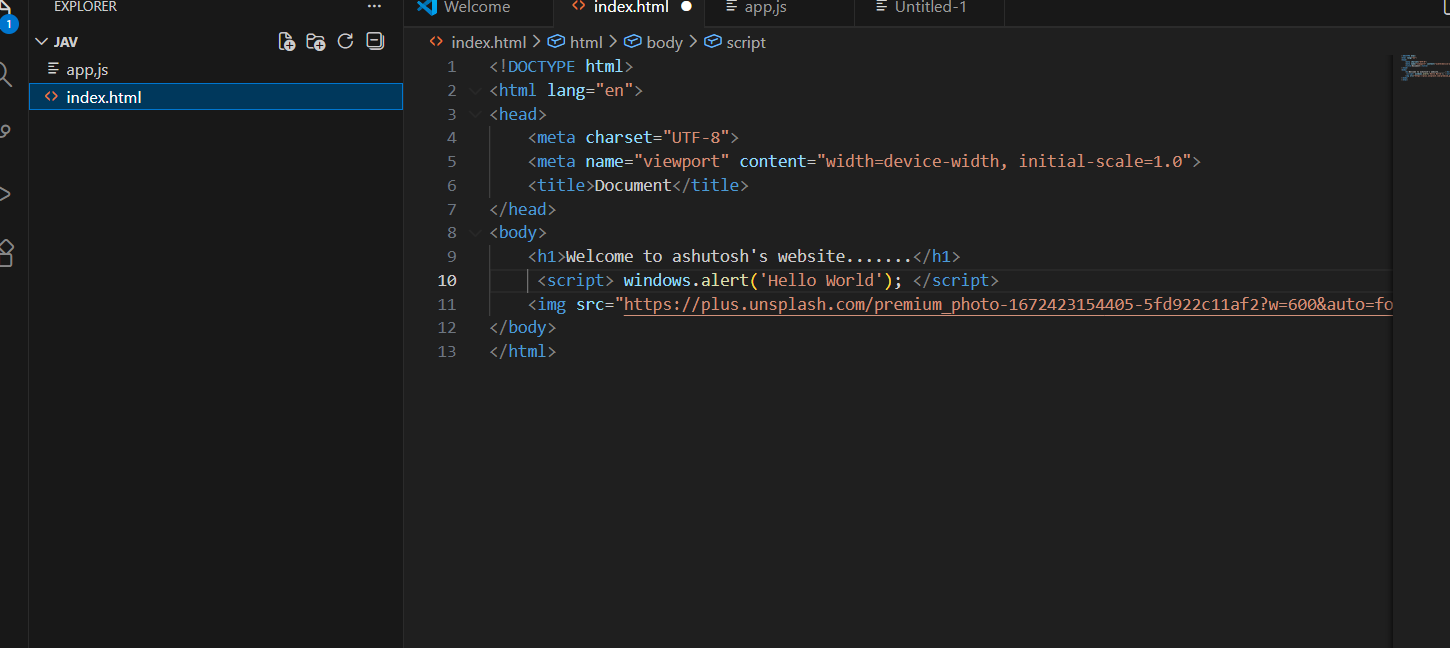Image resolution: width=1450 pixels, height=648 pixels.
Task: Click the body breadcrumb item
Action: (664, 42)
